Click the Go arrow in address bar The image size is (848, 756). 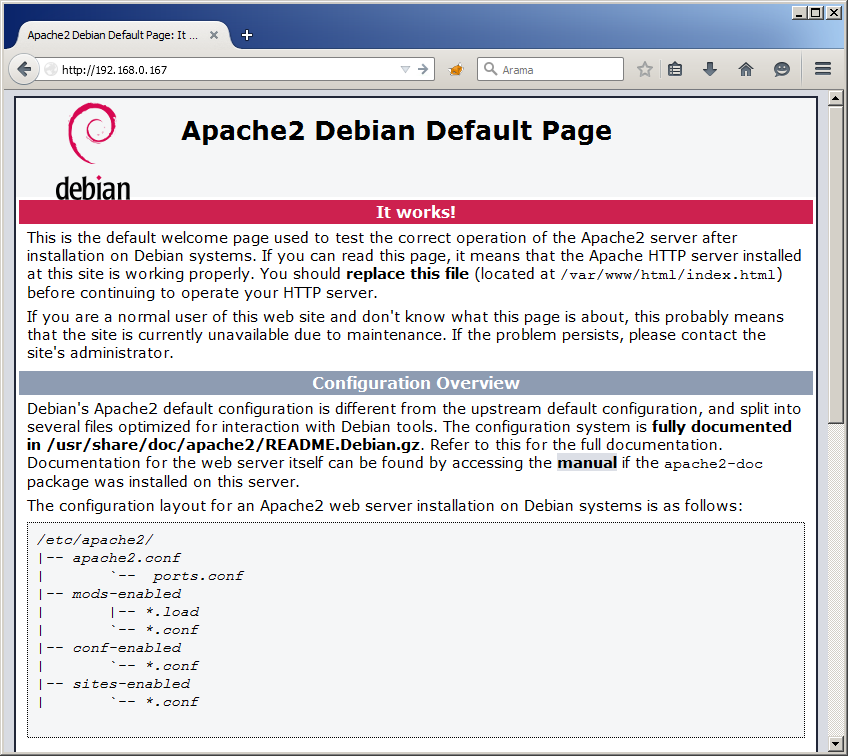point(423,69)
